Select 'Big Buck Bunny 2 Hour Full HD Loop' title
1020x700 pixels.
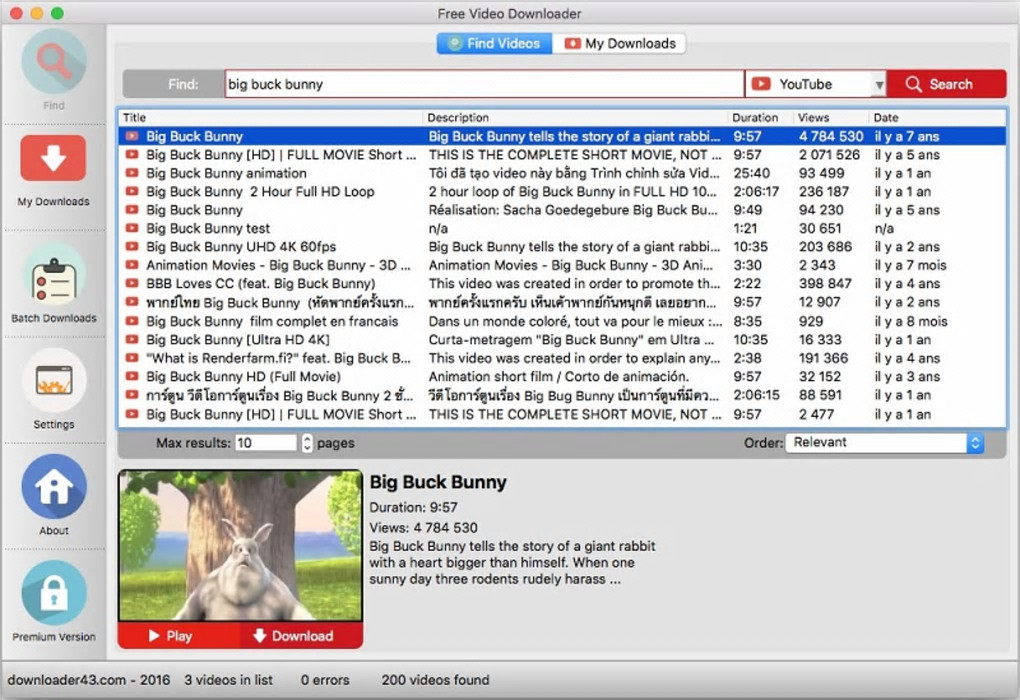260,192
